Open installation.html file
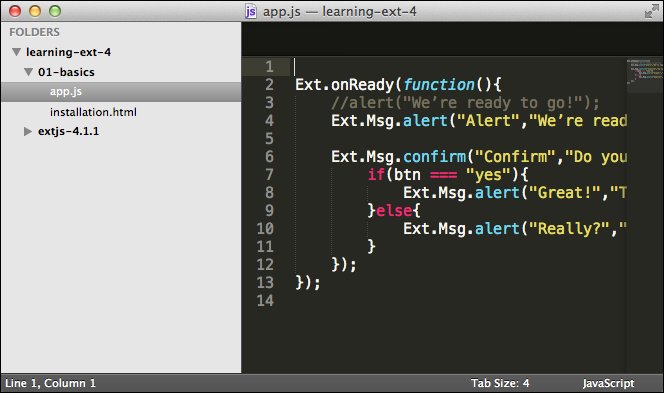The width and height of the screenshot is (664, 393). pos(93,112)
